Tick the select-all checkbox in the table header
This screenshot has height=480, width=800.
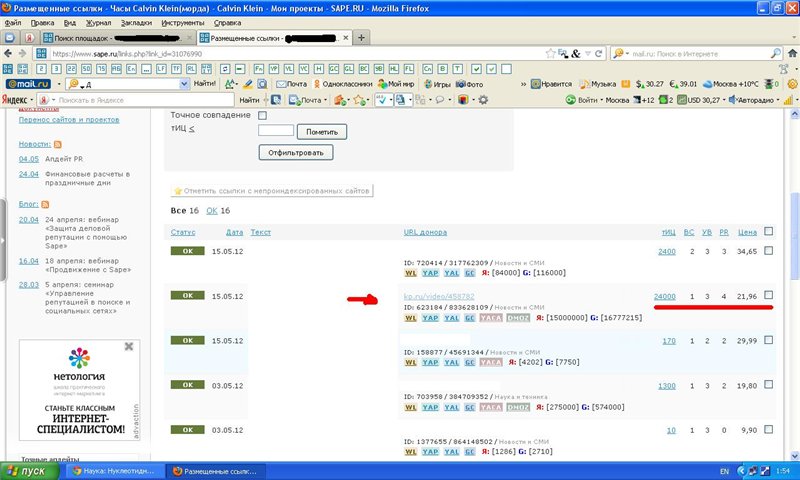click(x=768, y=232)
